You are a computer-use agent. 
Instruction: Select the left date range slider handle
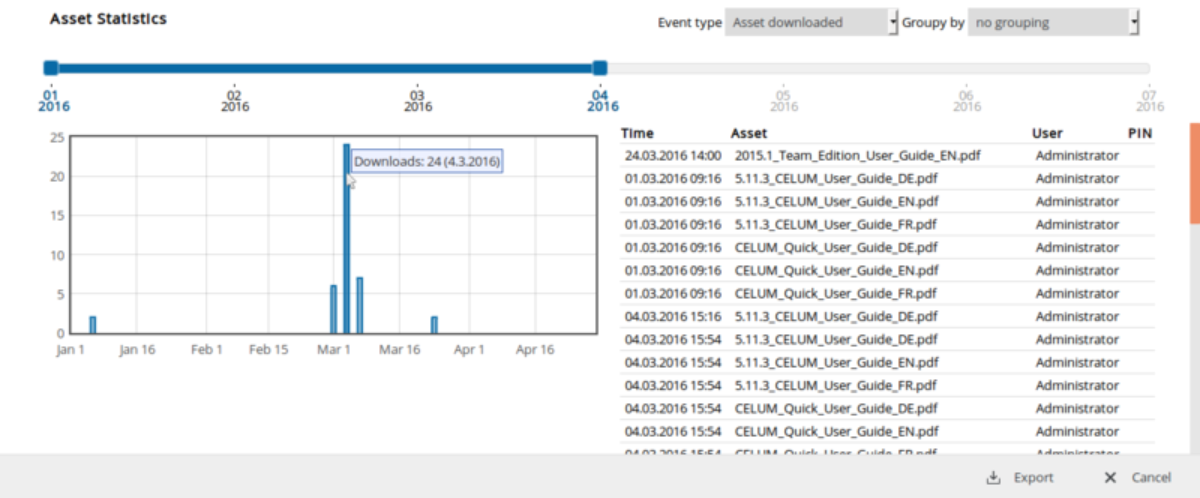tap(51, 68)
